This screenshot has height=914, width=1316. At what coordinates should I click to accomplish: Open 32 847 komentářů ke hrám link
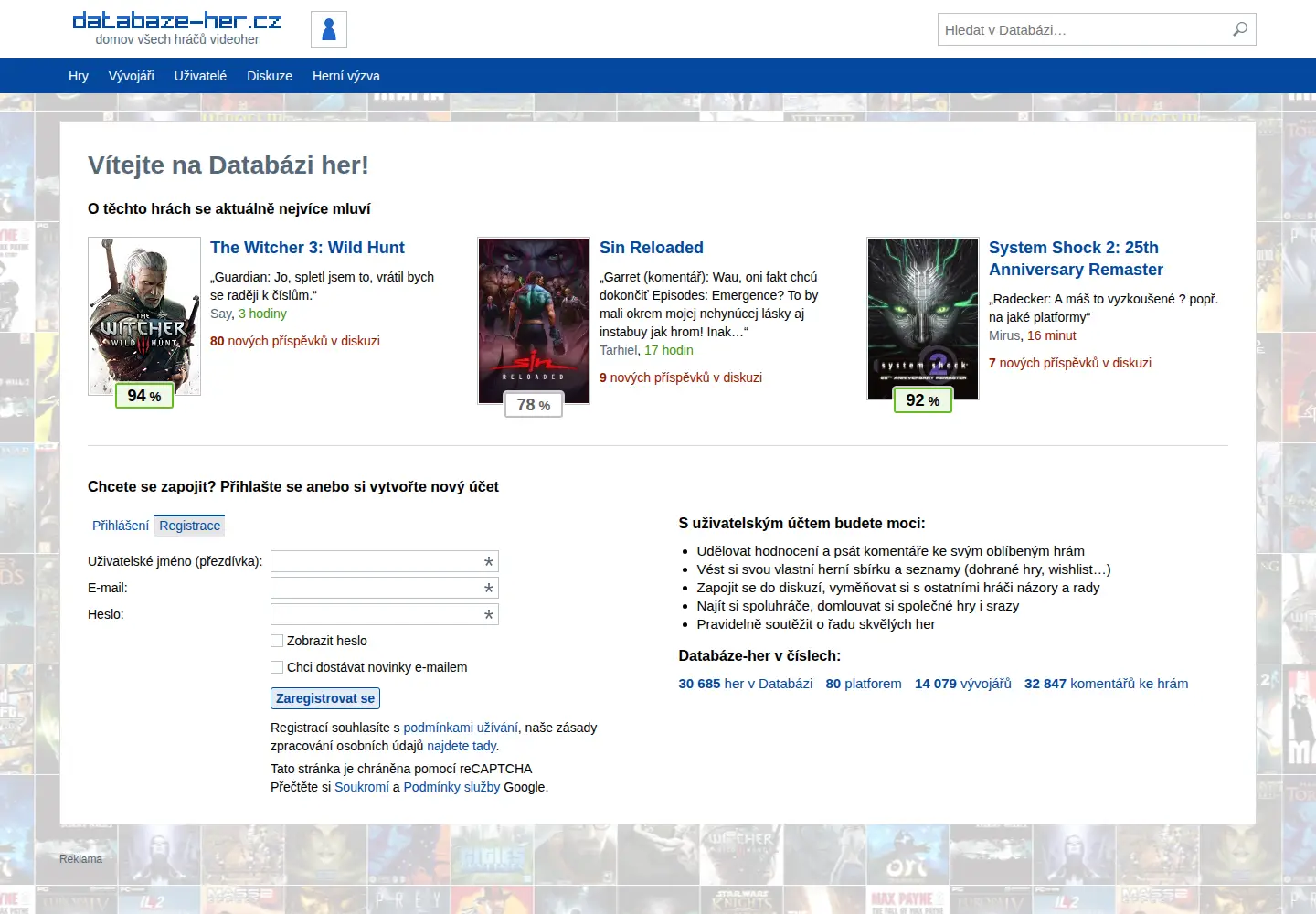click(1107, 684)
